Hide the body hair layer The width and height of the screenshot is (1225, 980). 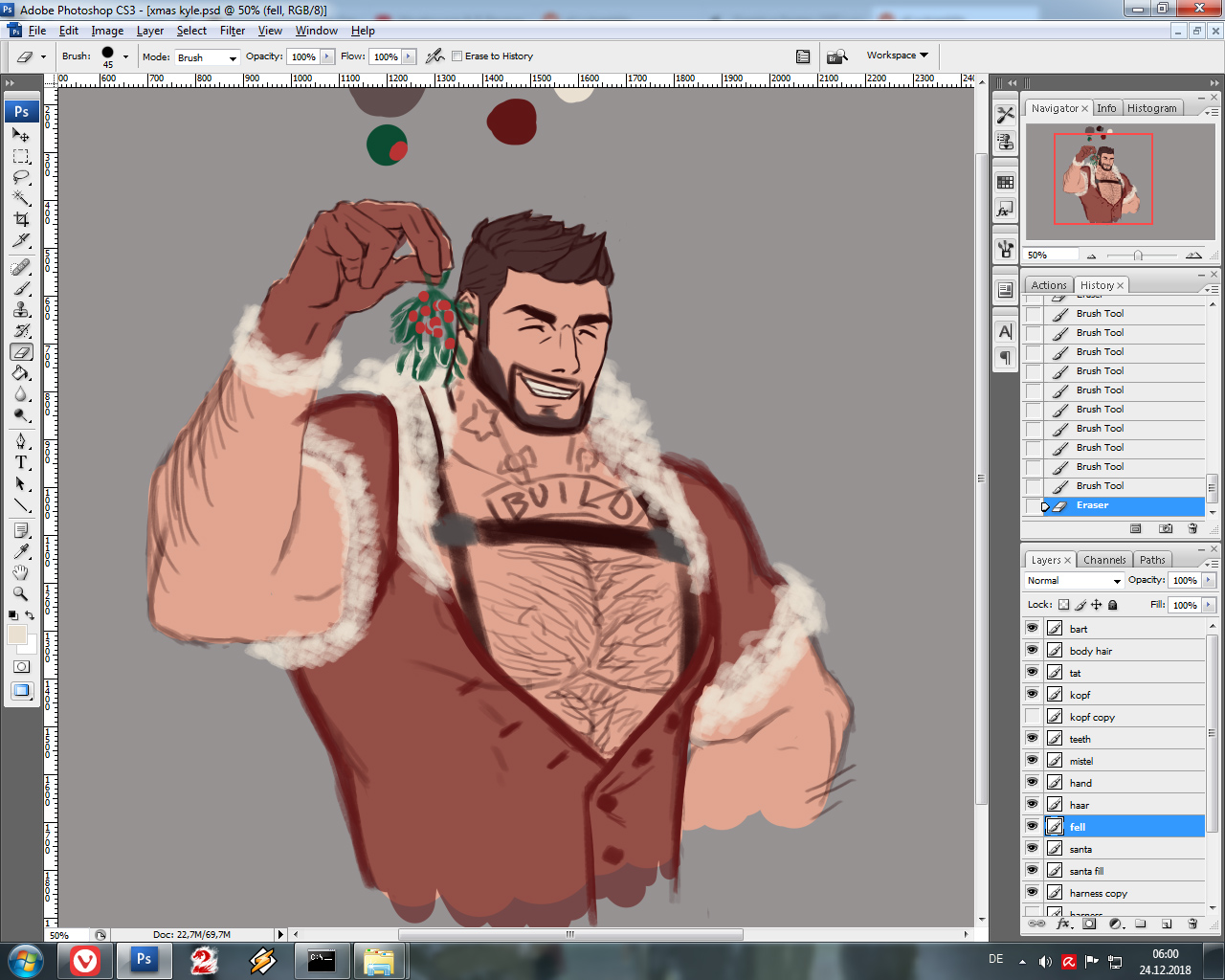1032,650
